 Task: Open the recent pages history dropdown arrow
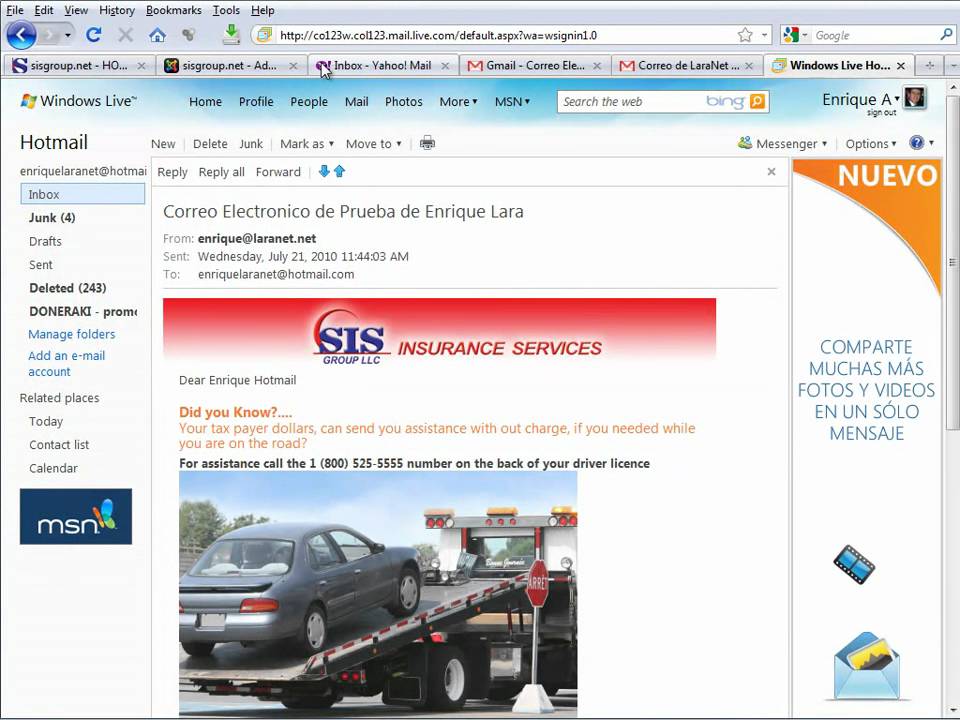point(67,36)
